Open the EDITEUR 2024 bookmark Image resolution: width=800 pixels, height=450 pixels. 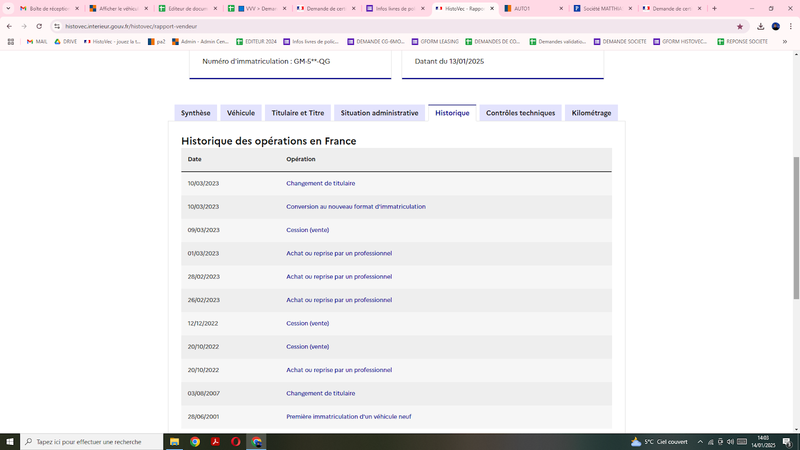point(256,41)
